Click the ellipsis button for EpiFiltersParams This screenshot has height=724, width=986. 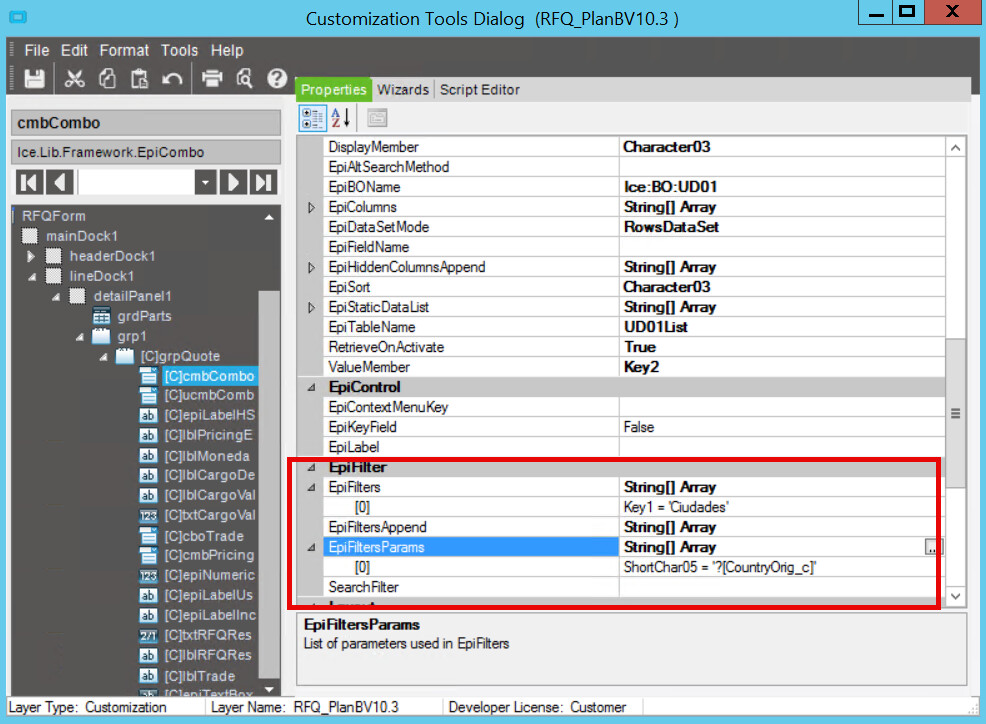(933, 547)
